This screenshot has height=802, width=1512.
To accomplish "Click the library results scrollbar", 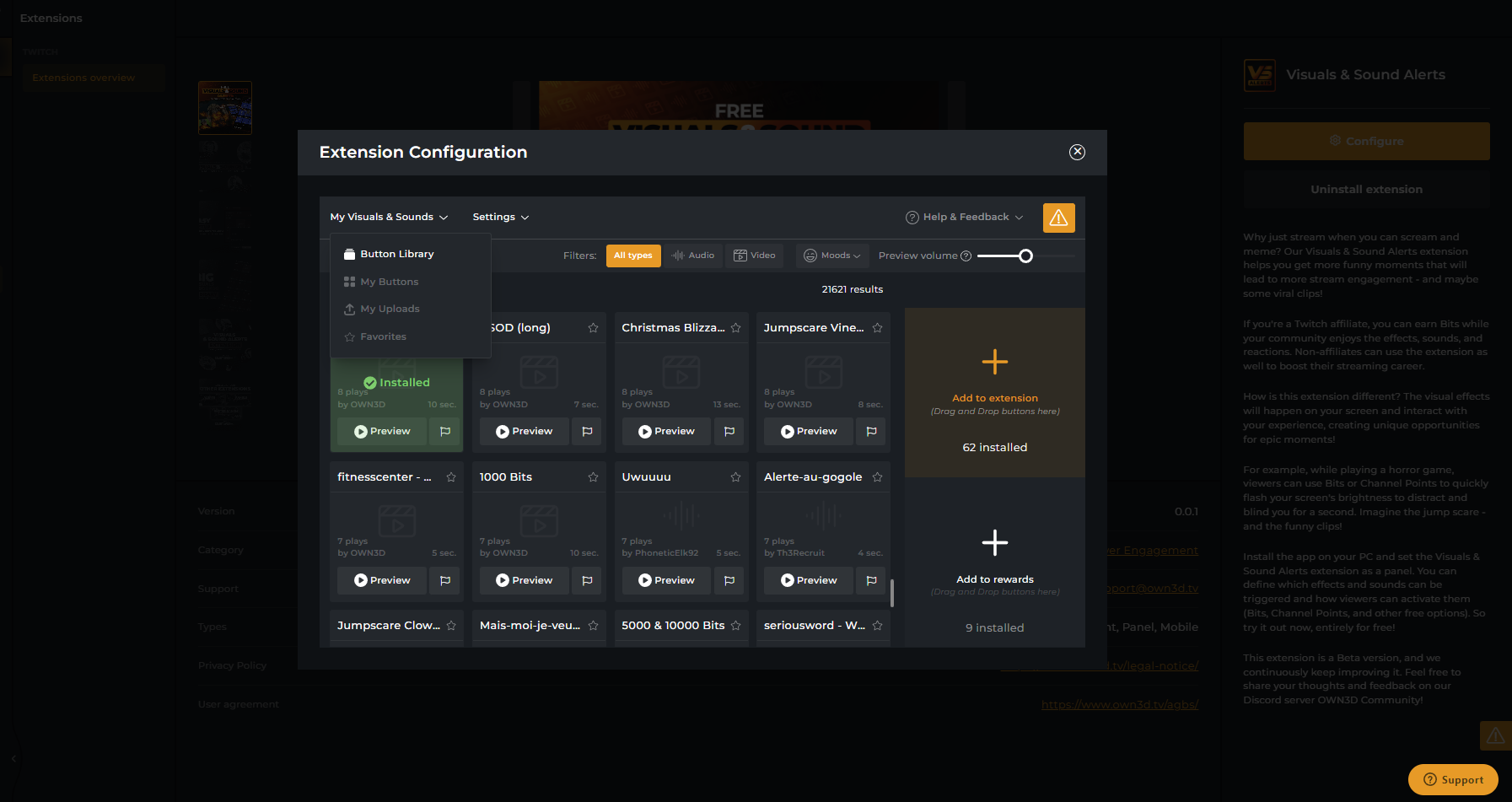I will click(892, 593).
